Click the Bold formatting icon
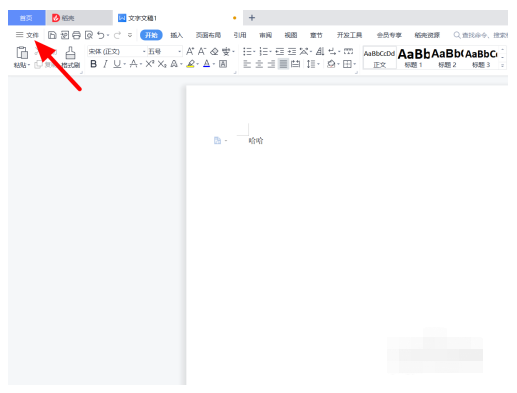The width and height of the screenshot is (517, 393). 94,64
